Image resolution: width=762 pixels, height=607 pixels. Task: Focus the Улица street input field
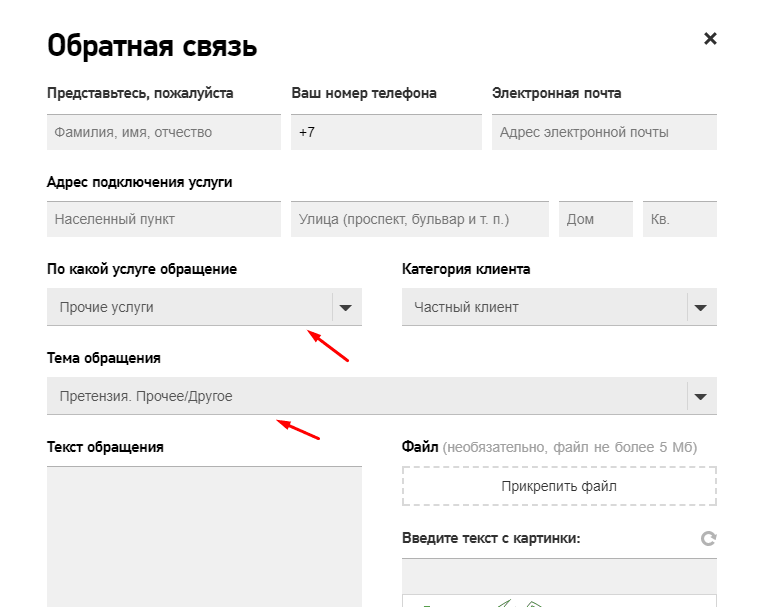point(420,220)
